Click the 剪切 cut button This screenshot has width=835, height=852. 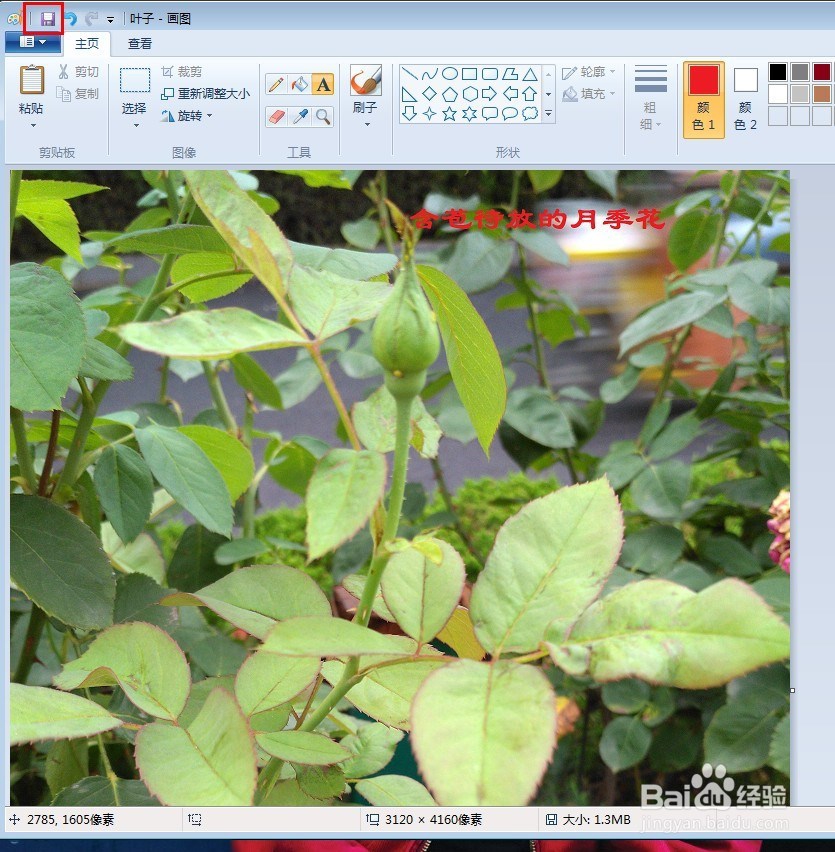tap(79, 72)
